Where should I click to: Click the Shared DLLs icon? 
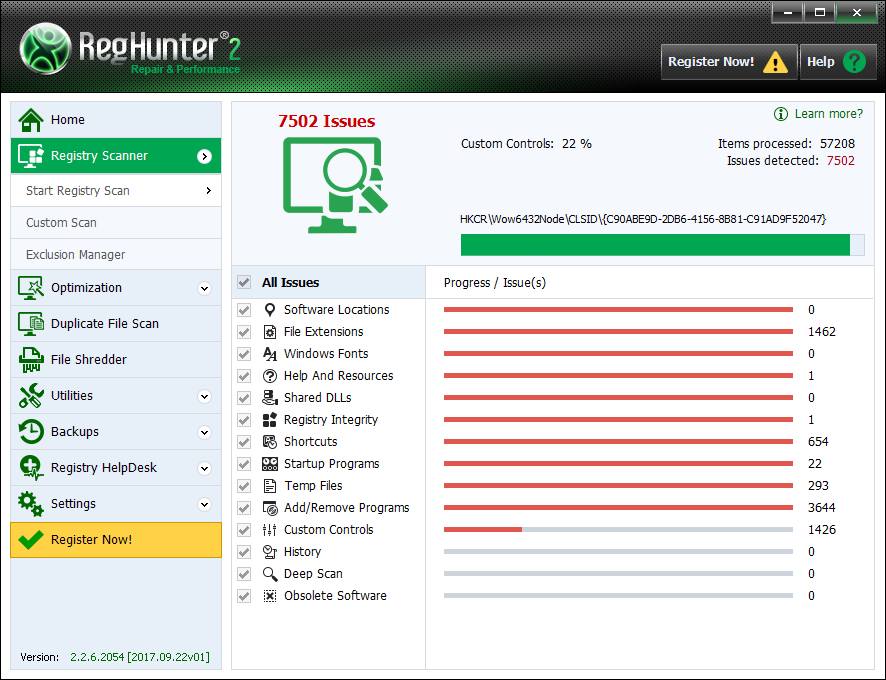270,398
